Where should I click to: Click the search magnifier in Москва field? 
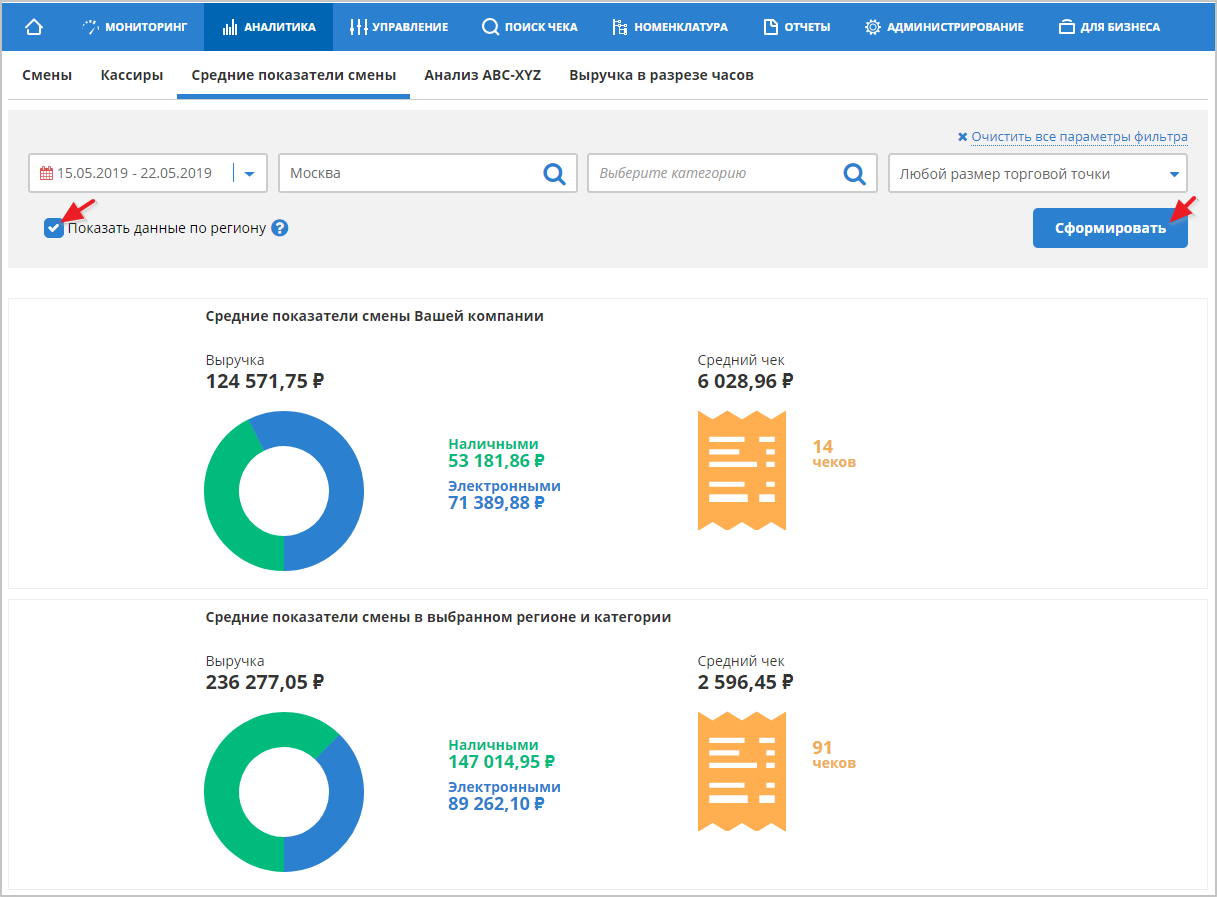click(x=553, y=174)
